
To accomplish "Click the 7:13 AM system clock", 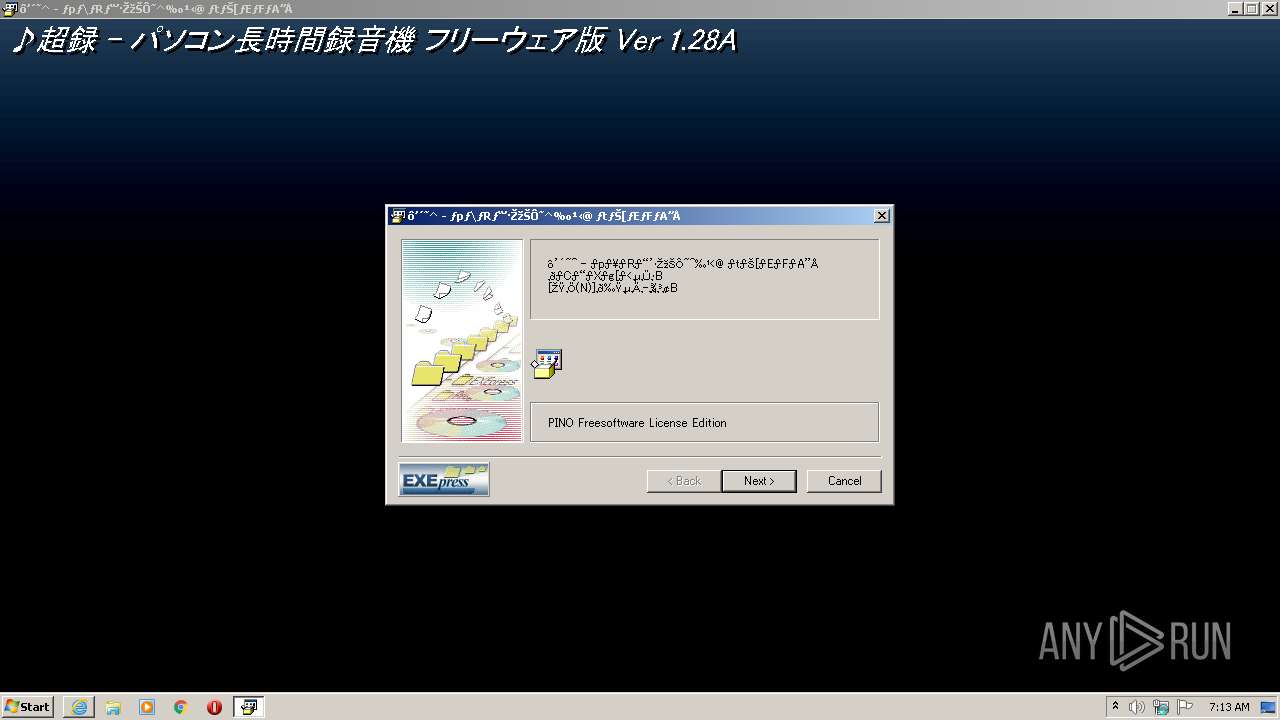I will (x=1229, y=707).
